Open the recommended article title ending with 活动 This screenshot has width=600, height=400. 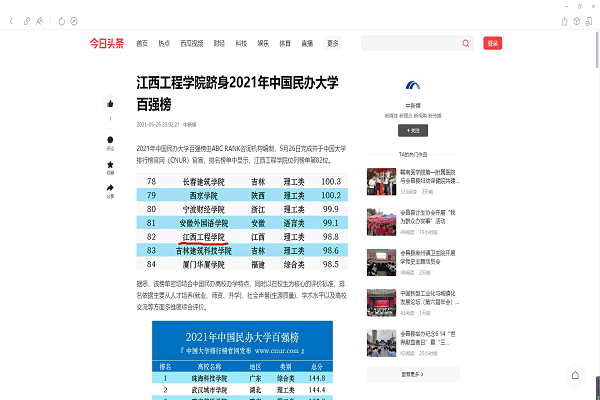428,217
